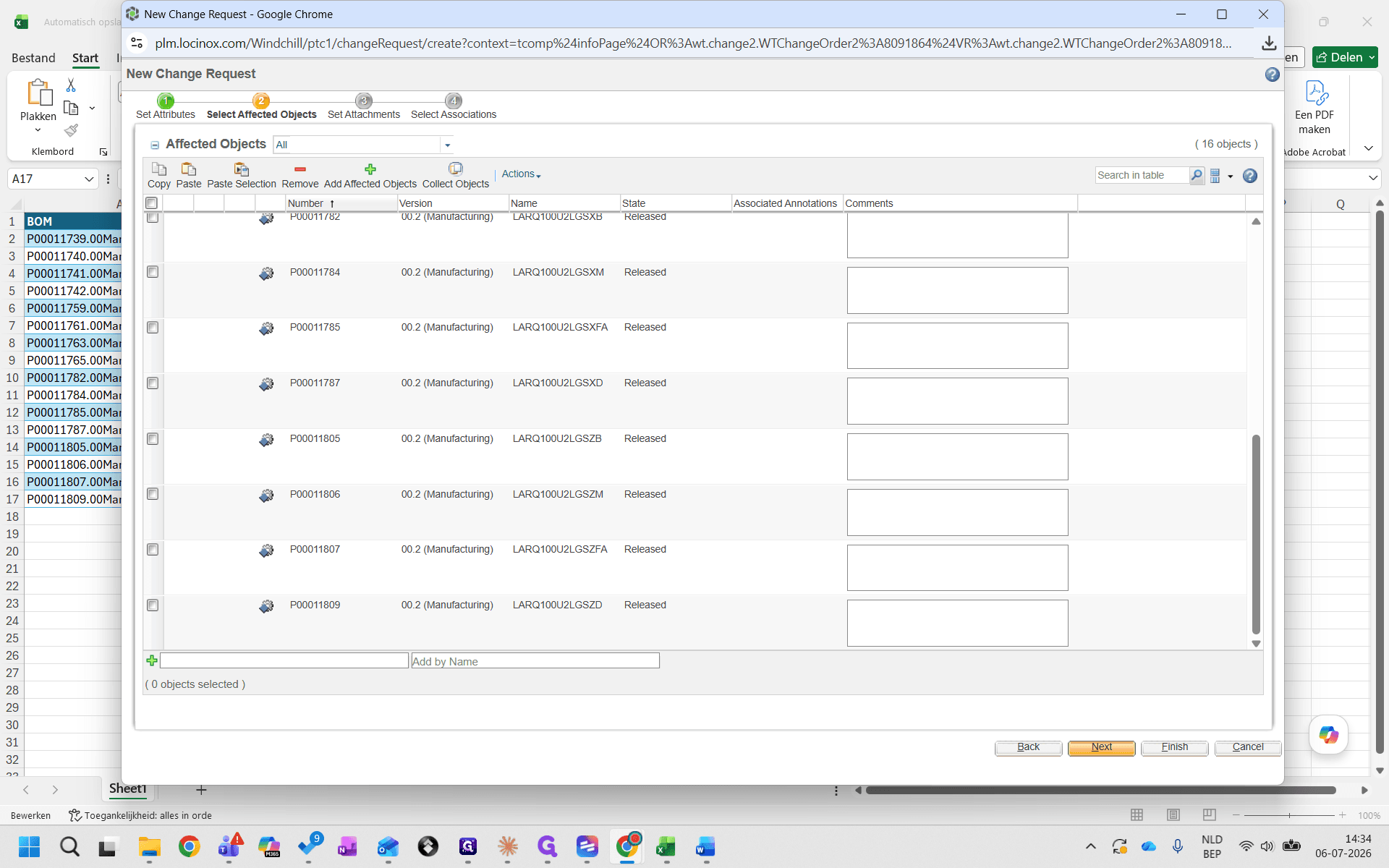This screenshot has width=1389, height=868.
Task: Open the table view settings icon
Action: click(1215, 176)
